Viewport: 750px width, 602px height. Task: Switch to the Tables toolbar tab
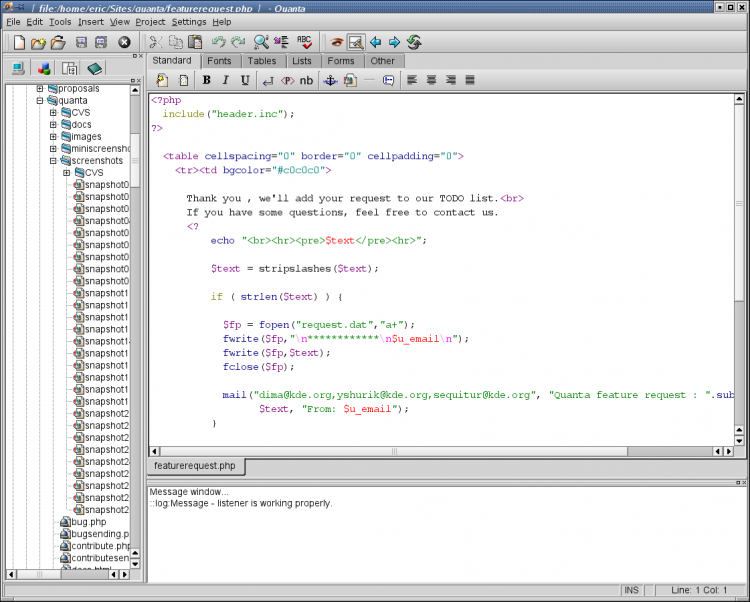[x=262, y=61]
